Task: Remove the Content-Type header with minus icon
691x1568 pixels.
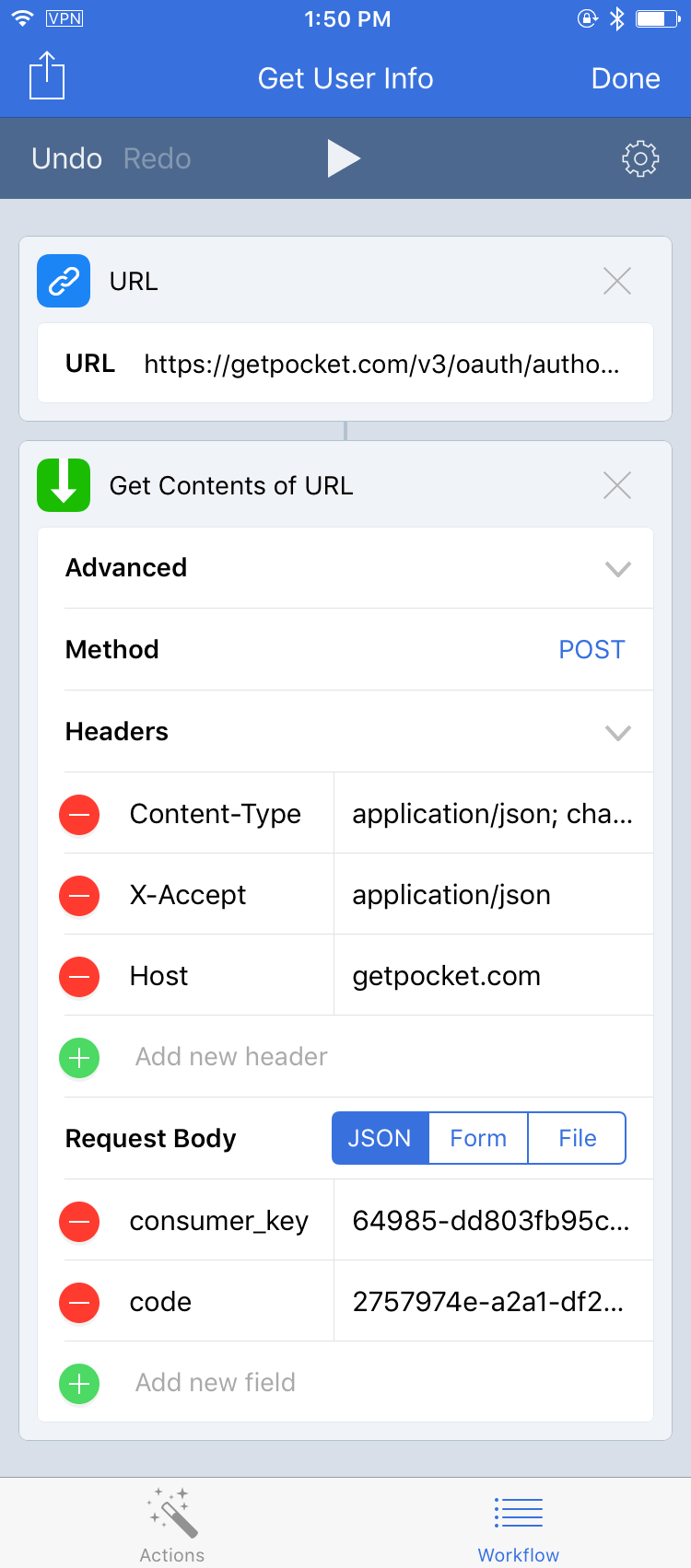Action: coord(79,815)
